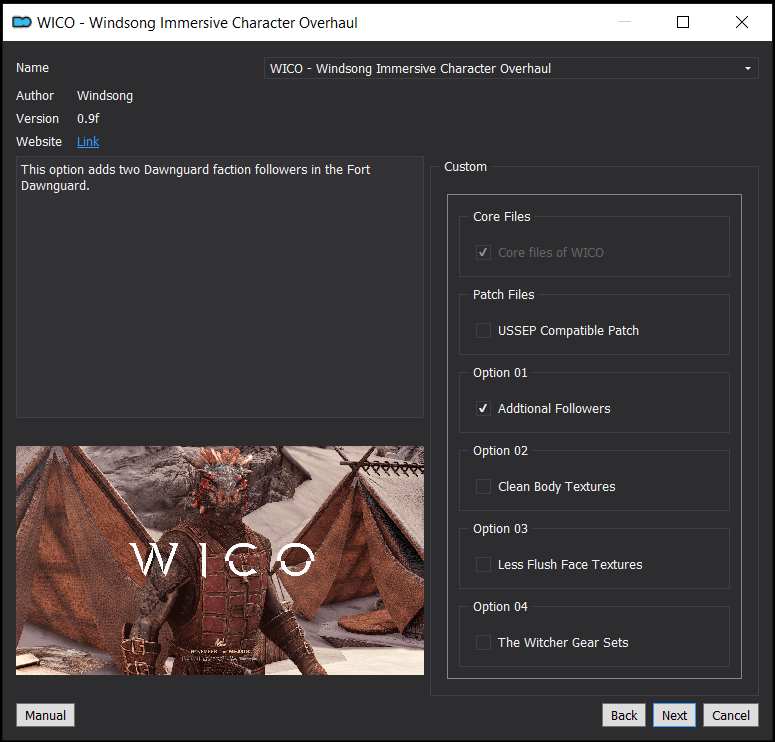Click the '0.9f' version value

tap(88, 119)
